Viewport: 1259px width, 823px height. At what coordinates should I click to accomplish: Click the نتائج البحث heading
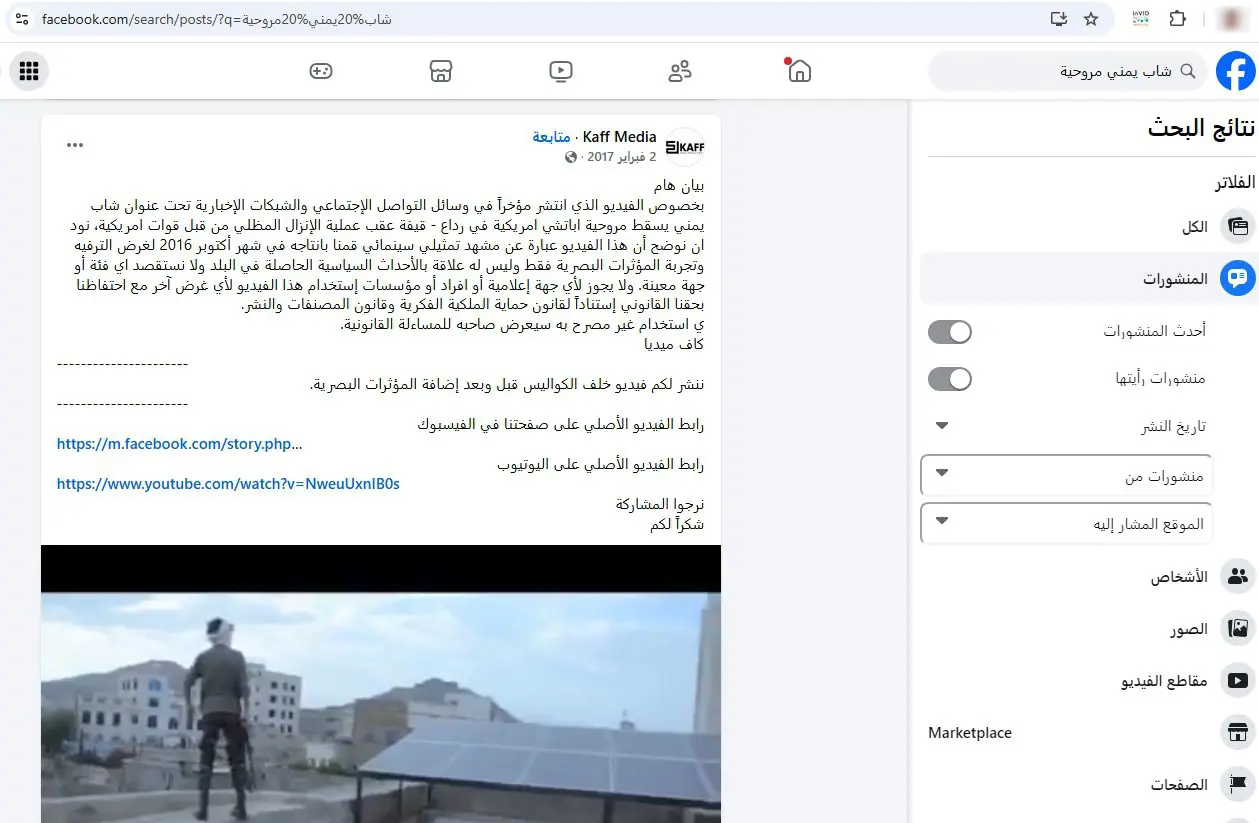tap(1202, 128)
